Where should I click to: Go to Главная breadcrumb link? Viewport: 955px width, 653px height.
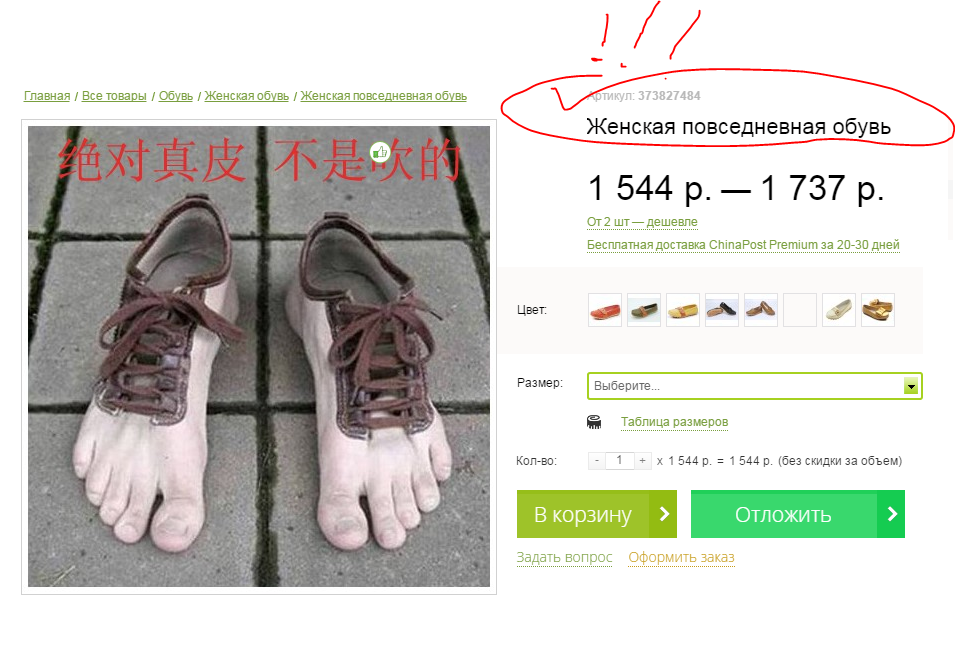pyautogui.click(x=47, y=96)
